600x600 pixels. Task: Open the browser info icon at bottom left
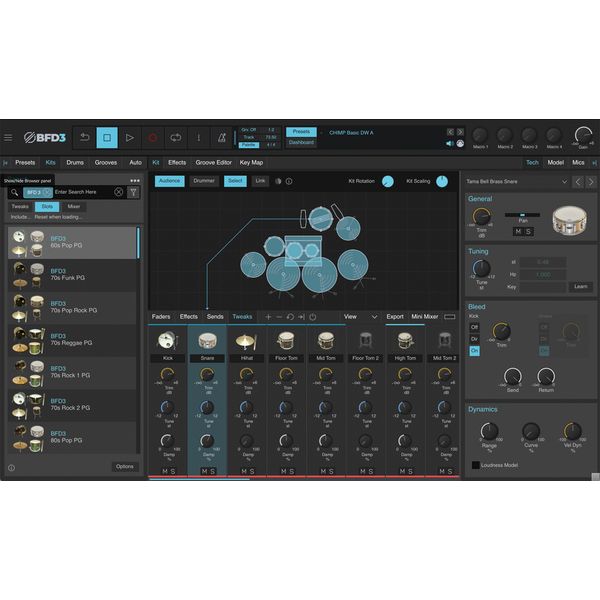pyautogui.click(x=11, y=468)
